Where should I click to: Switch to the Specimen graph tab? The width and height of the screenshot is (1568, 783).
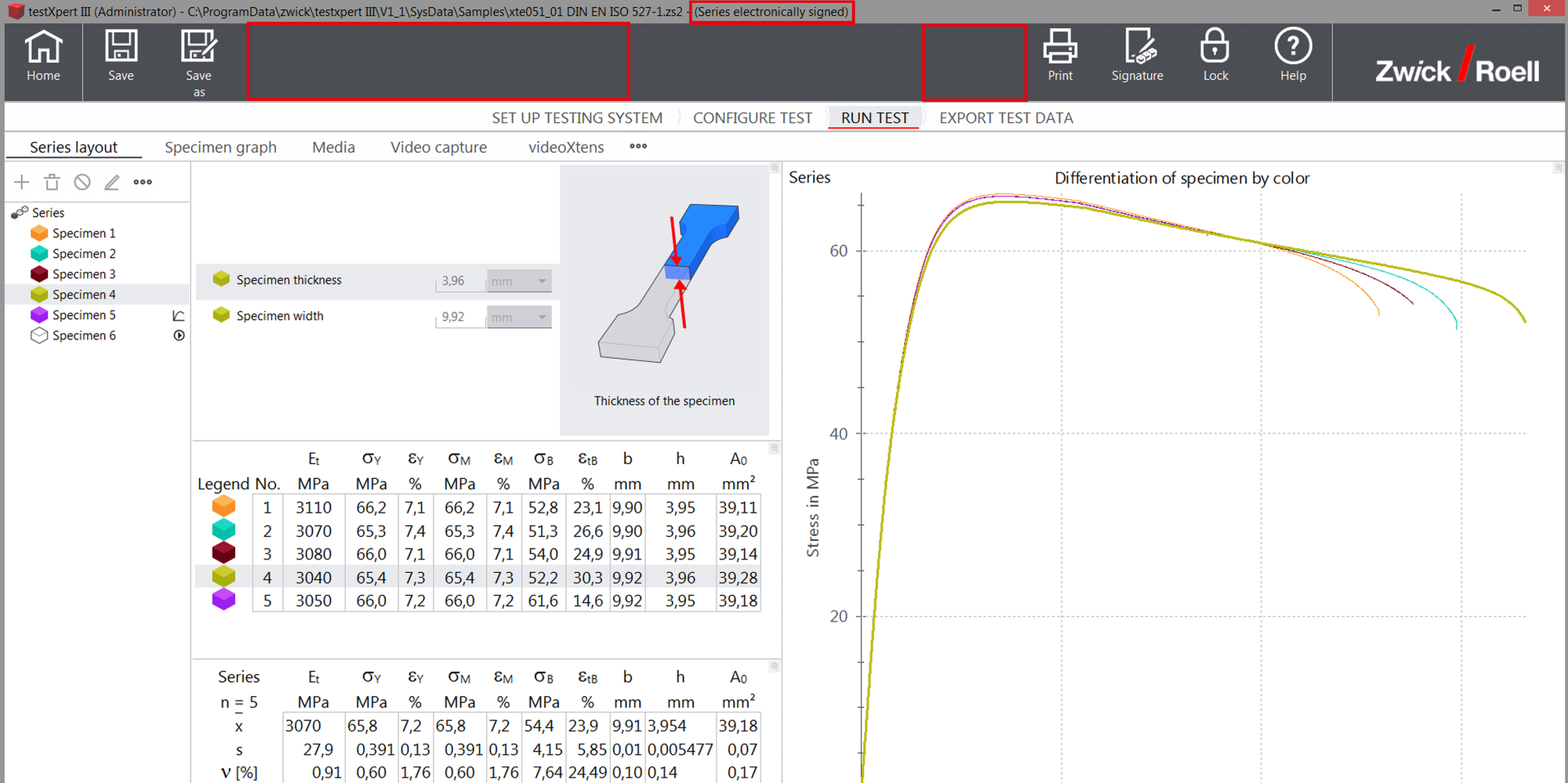[x=220, y=147]
